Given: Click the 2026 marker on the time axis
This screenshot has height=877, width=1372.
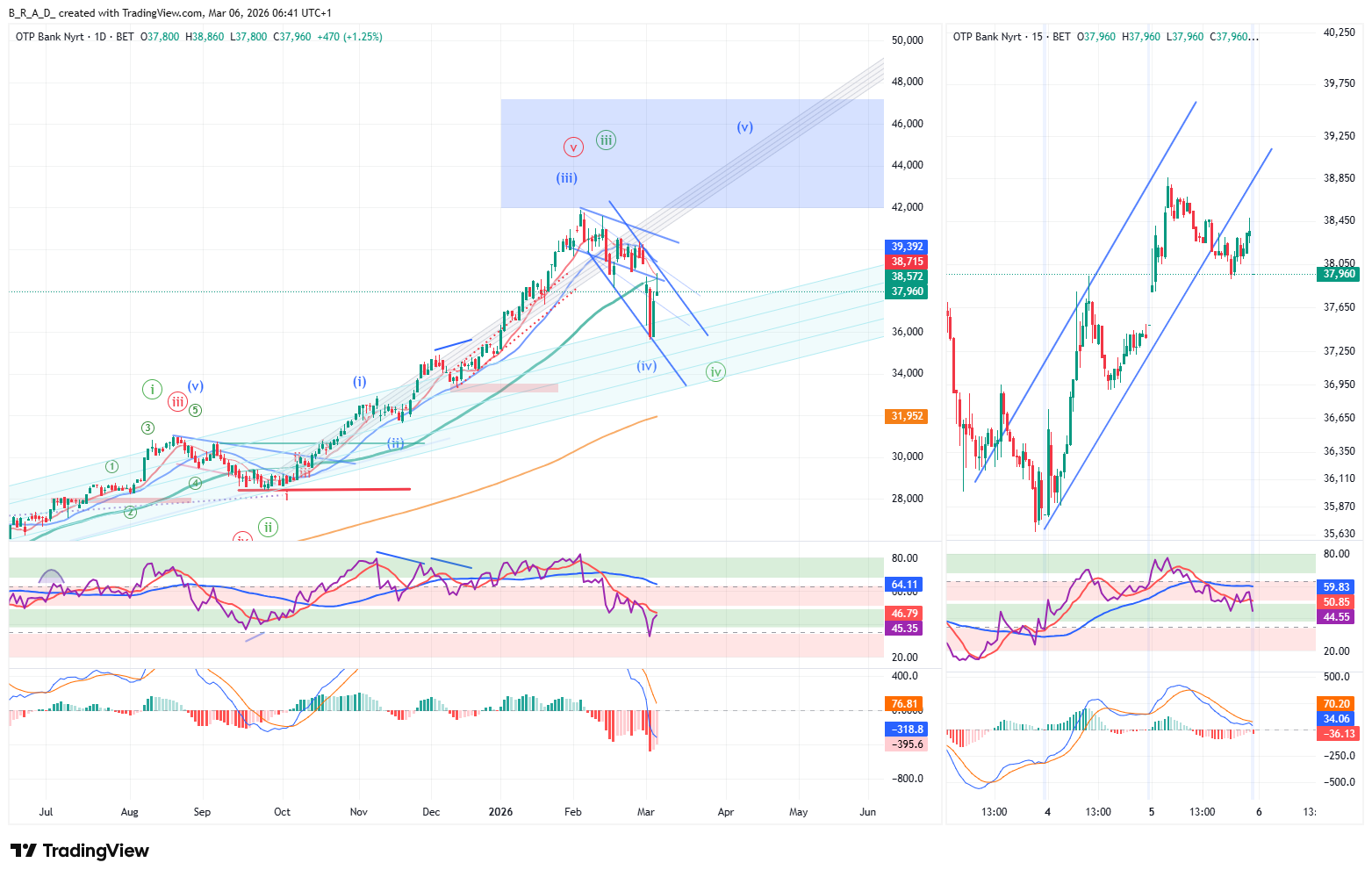Looking at the screenshot, I should 500,812.
